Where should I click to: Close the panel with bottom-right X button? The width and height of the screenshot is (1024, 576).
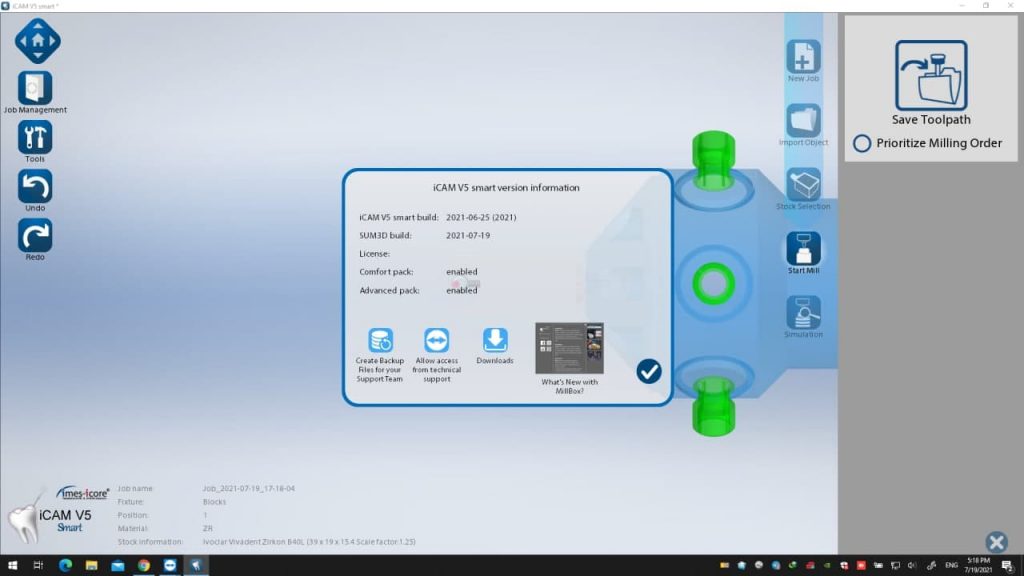tap(996, 542)
